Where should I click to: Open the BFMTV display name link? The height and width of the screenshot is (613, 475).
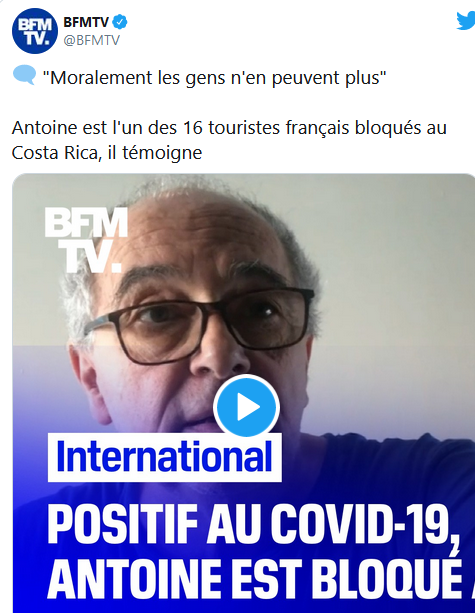pyautogui.click(x=86, y=22)
